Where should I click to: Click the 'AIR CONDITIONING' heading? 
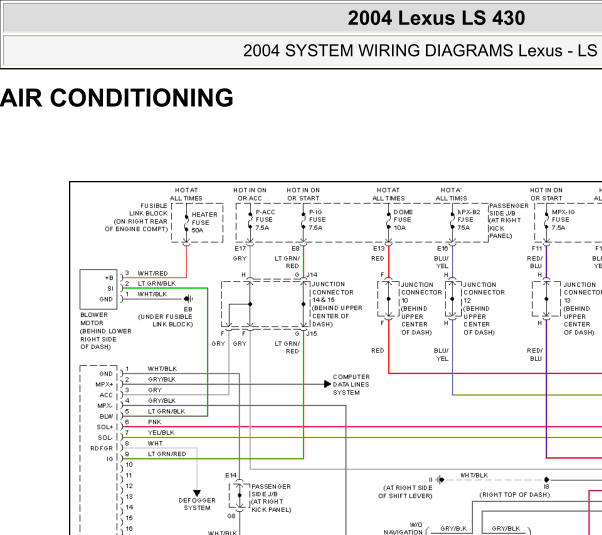point(117,98)
